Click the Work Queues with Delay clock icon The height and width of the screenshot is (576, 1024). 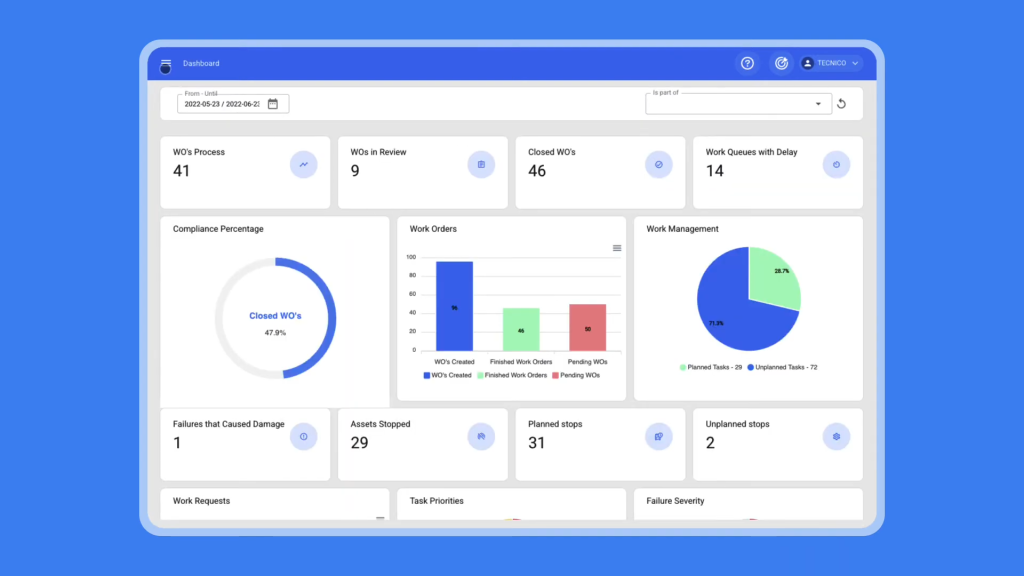coord(836,164)
